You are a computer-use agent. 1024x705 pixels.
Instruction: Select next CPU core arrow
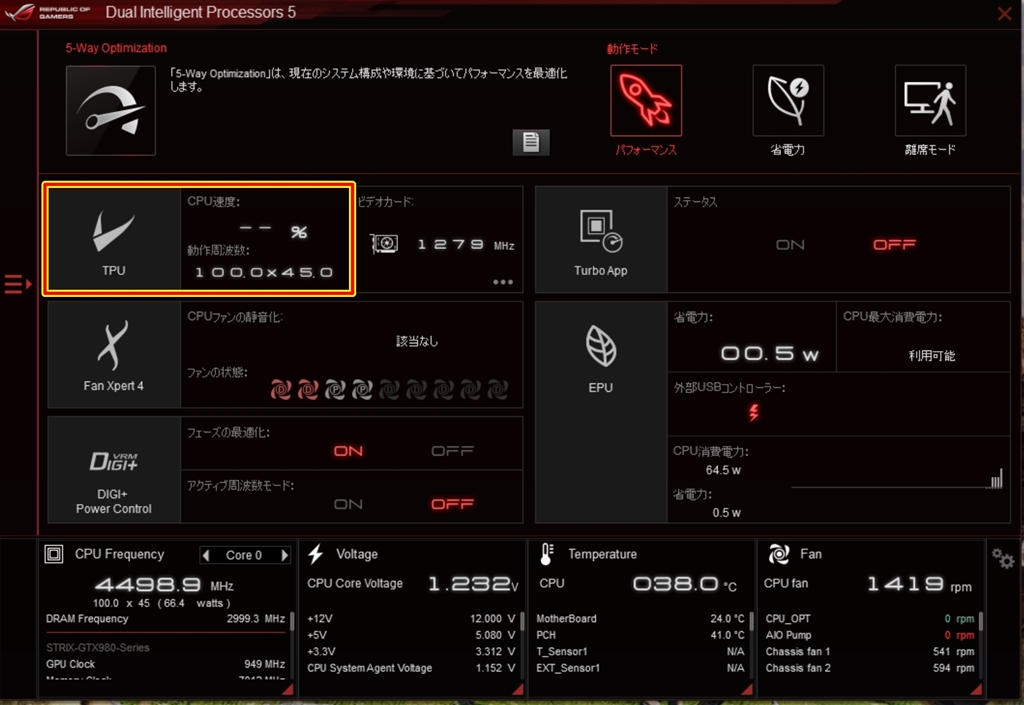(284, 555)
